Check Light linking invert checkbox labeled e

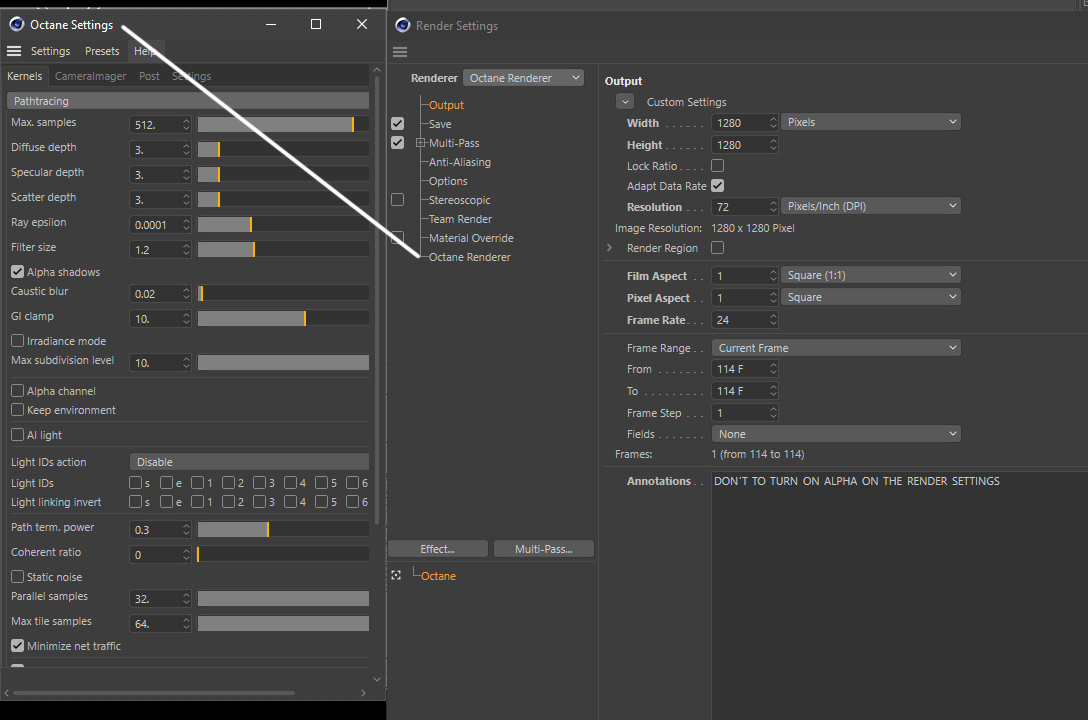[x=167, y=502]
